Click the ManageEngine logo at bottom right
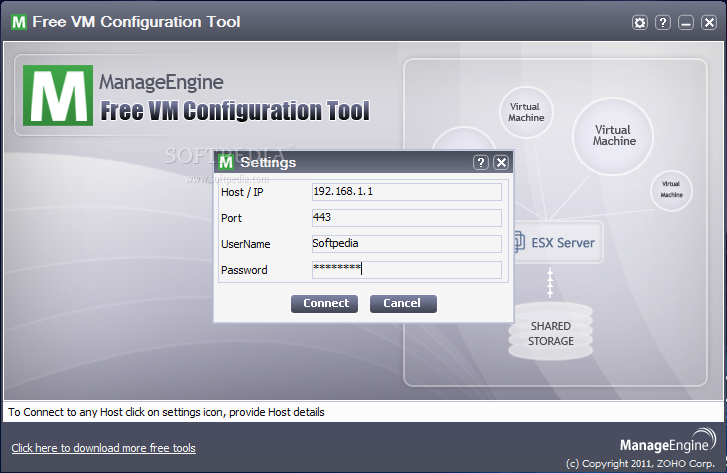Screen dimensions: 727x473 click(668, 441)
